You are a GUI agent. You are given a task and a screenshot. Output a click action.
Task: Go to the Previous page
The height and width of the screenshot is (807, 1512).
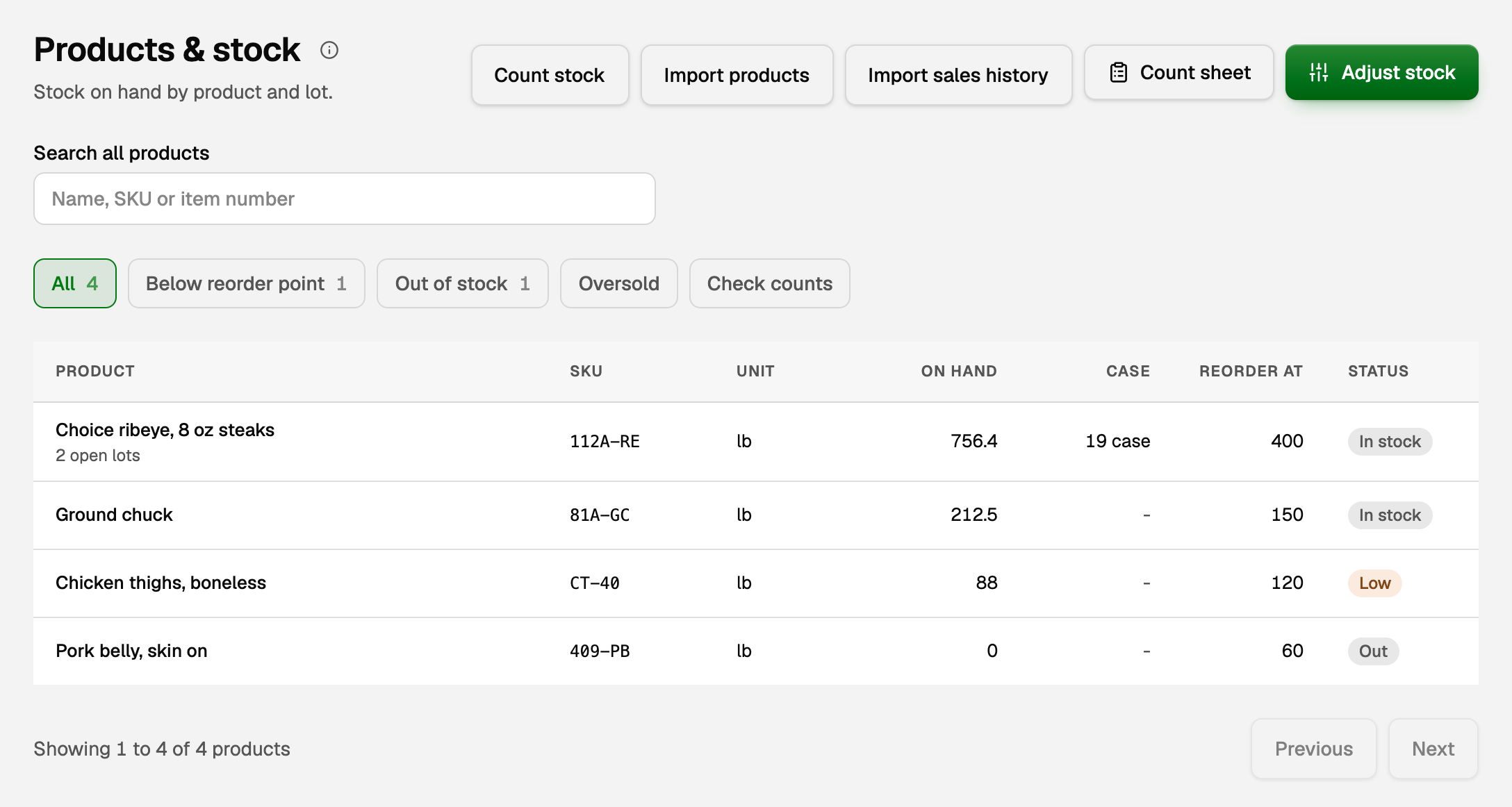click(x=1313, y=749)
